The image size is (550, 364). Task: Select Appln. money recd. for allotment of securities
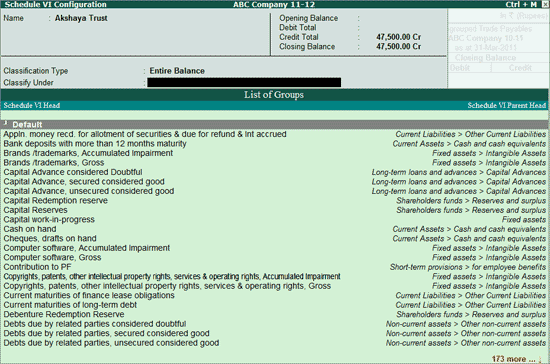145,134
